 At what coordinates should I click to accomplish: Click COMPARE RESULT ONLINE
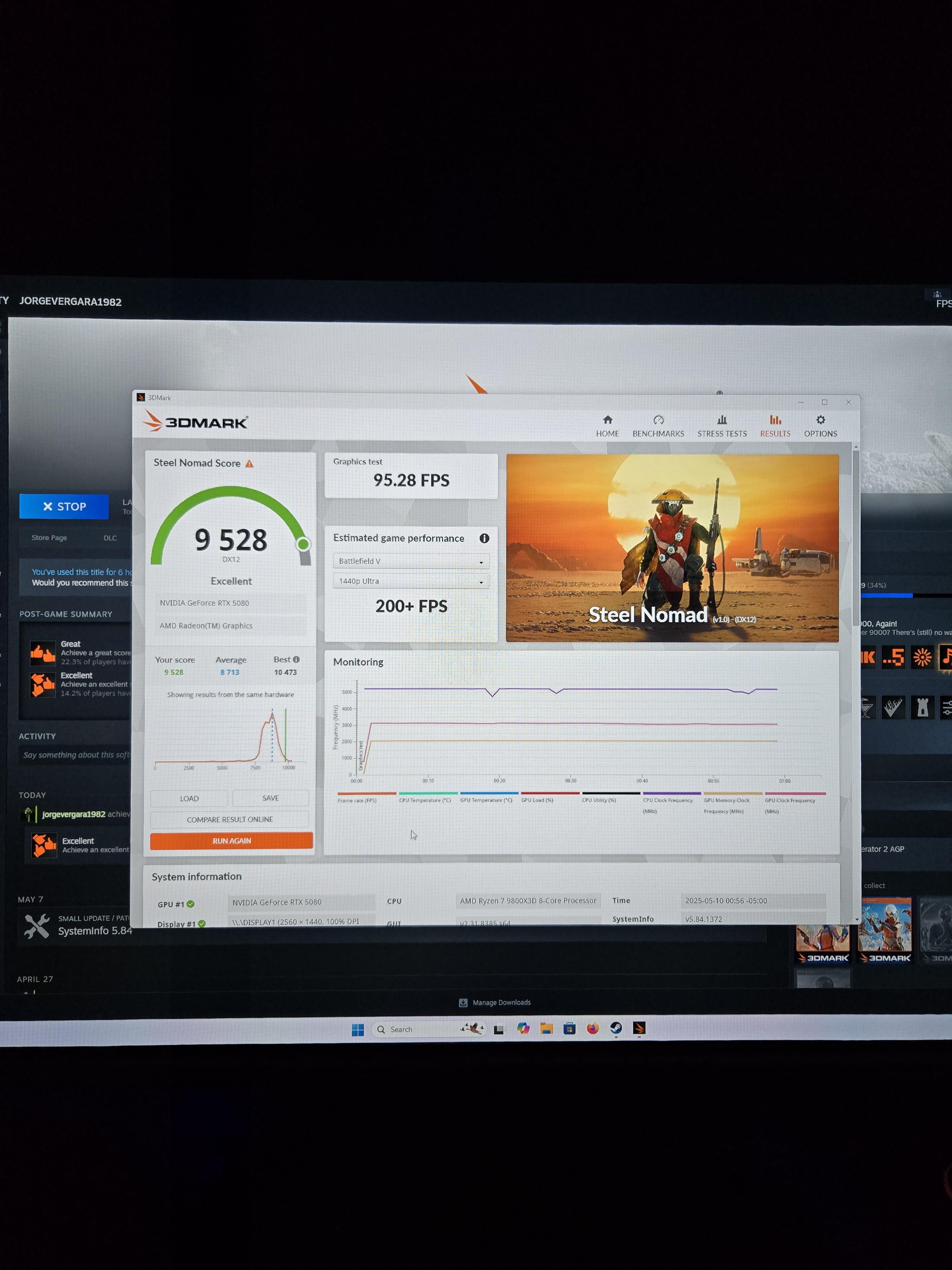(x=229, y=819)
